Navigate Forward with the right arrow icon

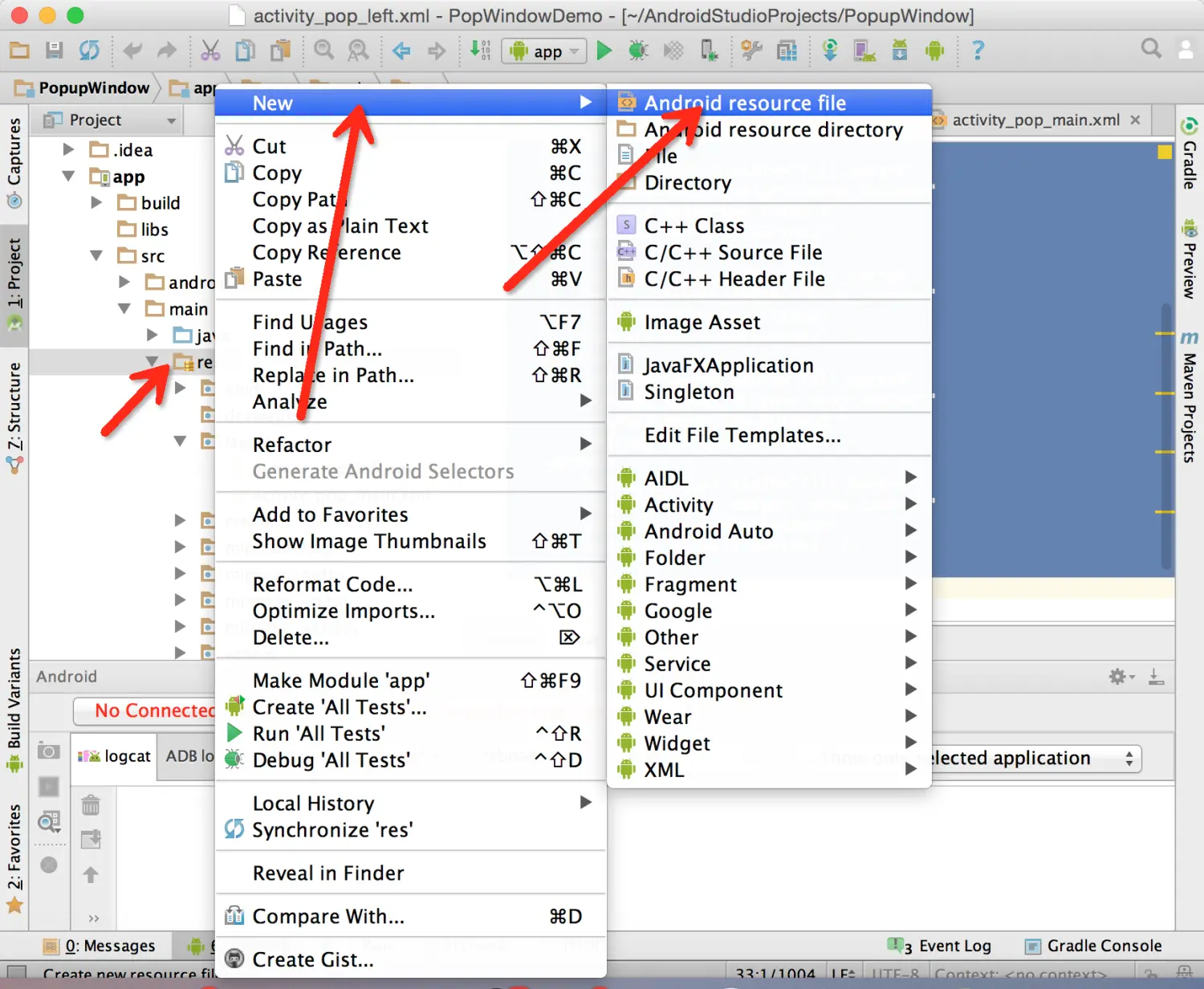(437, 51)
